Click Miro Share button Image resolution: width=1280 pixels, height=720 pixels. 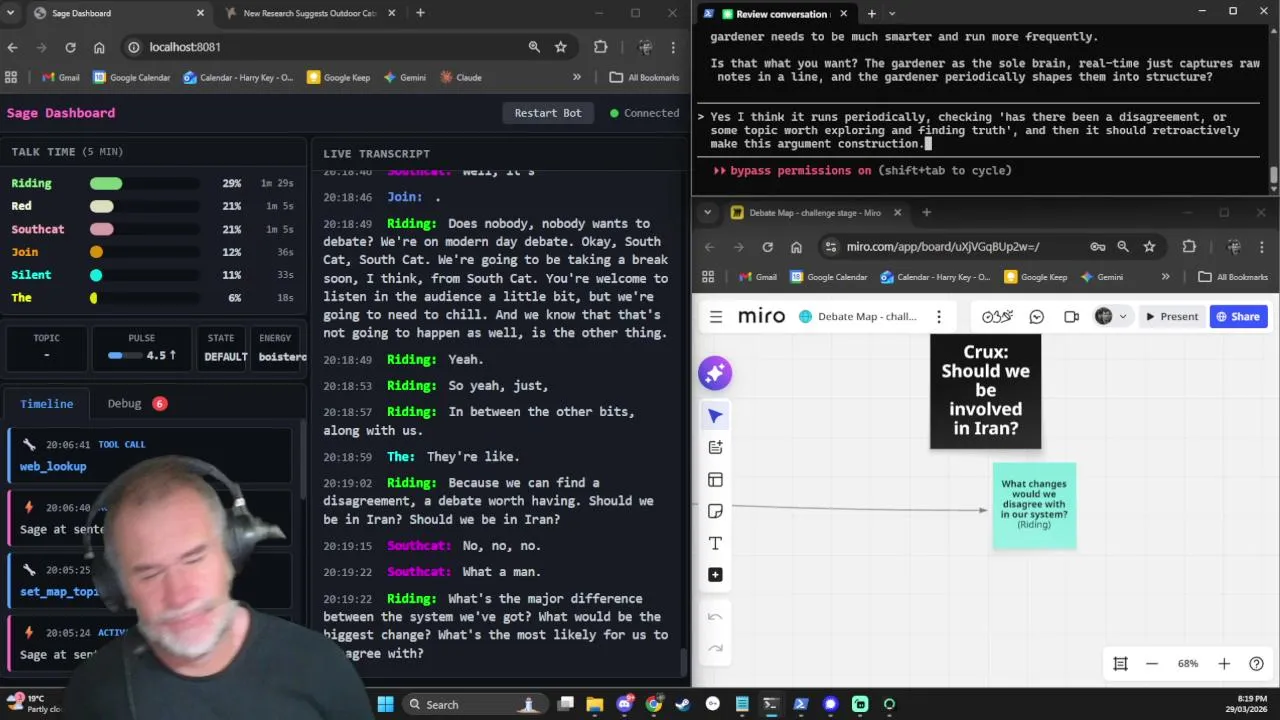click(1238, 316)
